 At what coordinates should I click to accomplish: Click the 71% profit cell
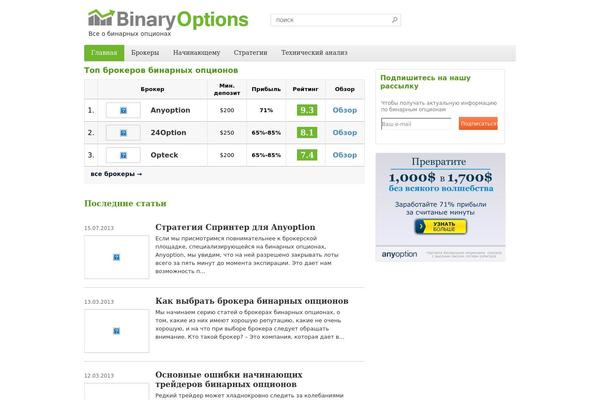tap(266, 110)
